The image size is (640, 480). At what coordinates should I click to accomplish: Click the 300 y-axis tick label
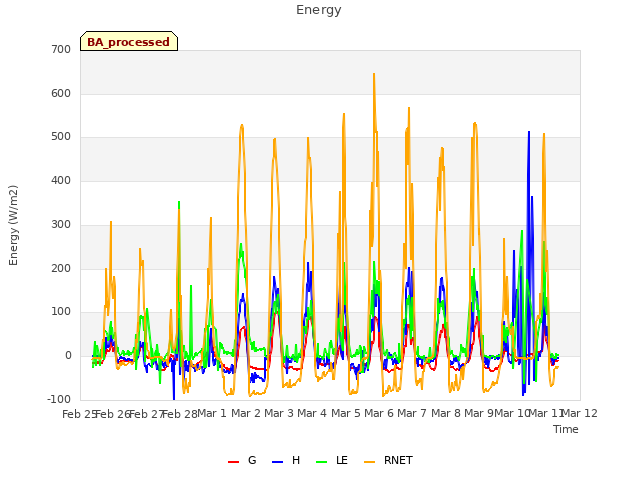61,224
